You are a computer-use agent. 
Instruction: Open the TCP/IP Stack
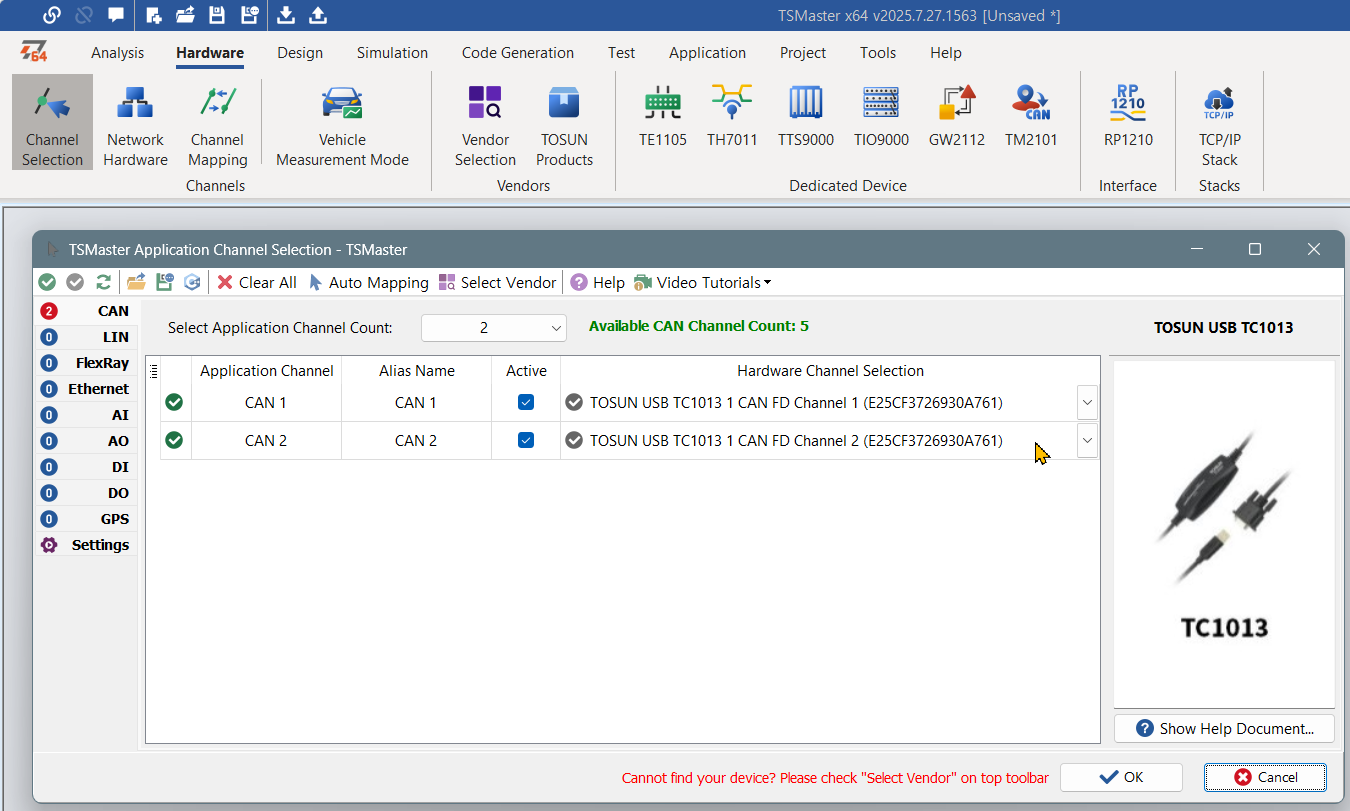pyautogui.click(x=1219, y=123)
